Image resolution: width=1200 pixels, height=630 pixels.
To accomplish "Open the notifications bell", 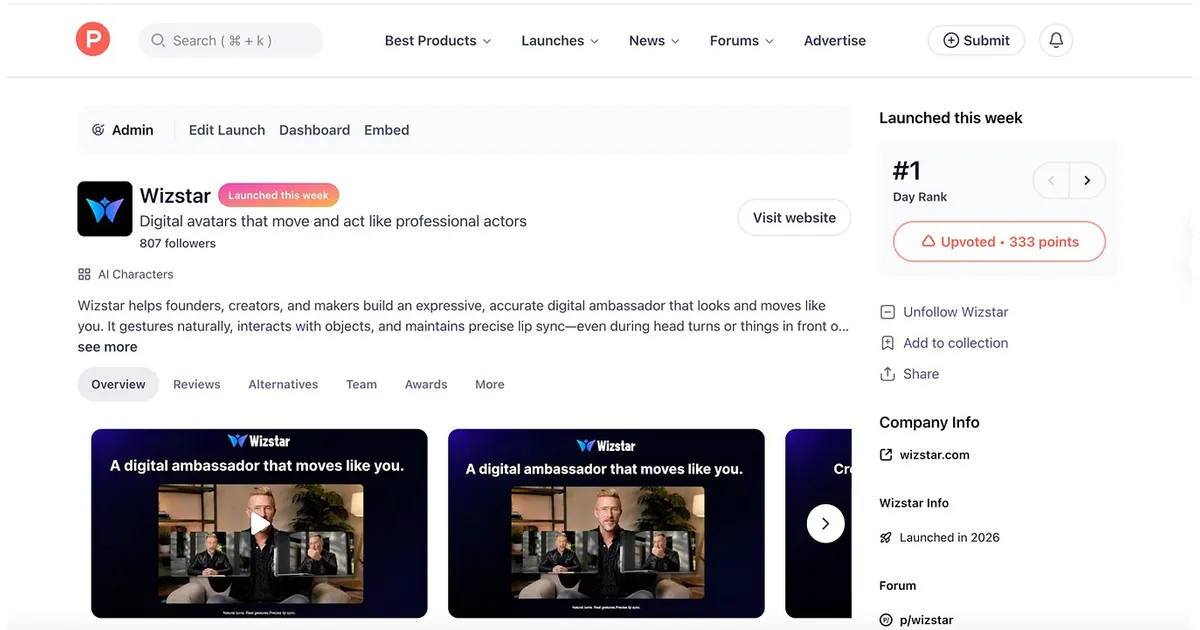I will coord(1056,41).
